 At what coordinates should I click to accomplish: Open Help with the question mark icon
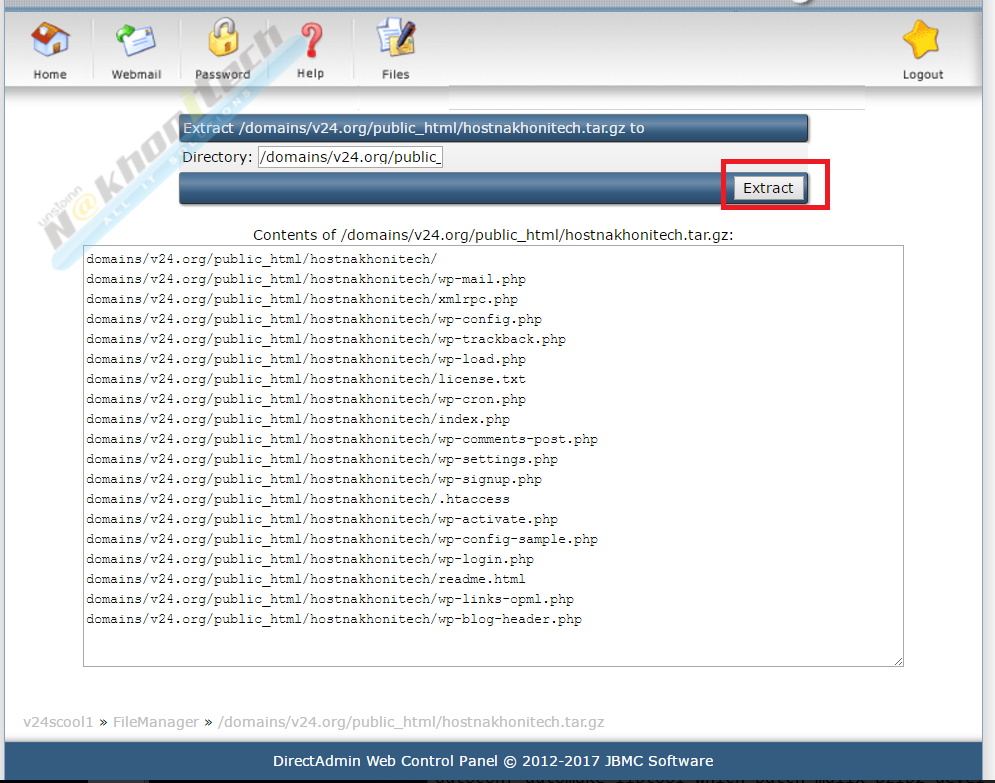coord(311,40)
